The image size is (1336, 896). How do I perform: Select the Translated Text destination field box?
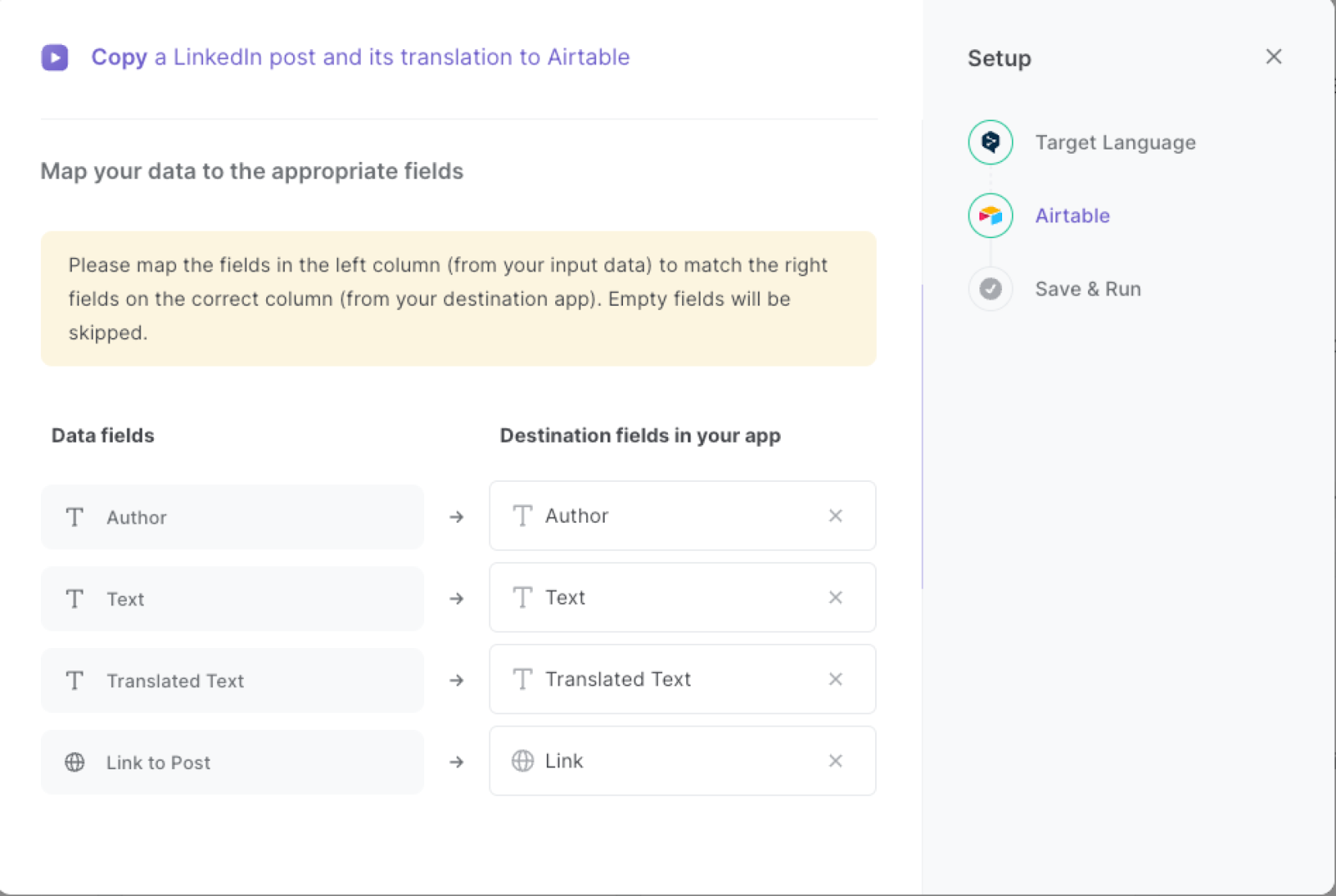pyautogui.click(x=668, y=679)
